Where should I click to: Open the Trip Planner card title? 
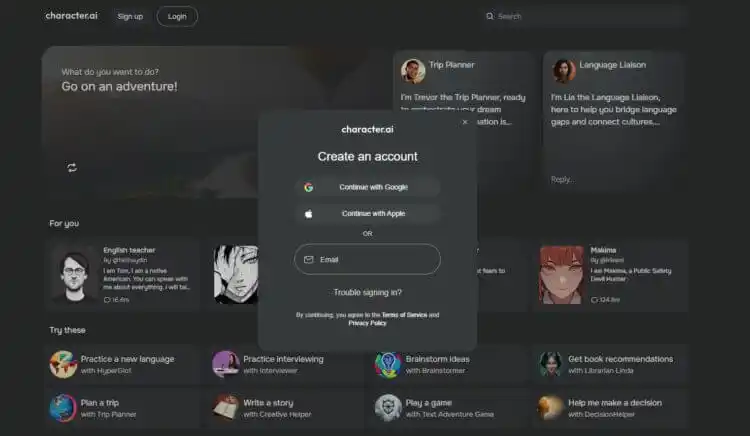point(452,65)
